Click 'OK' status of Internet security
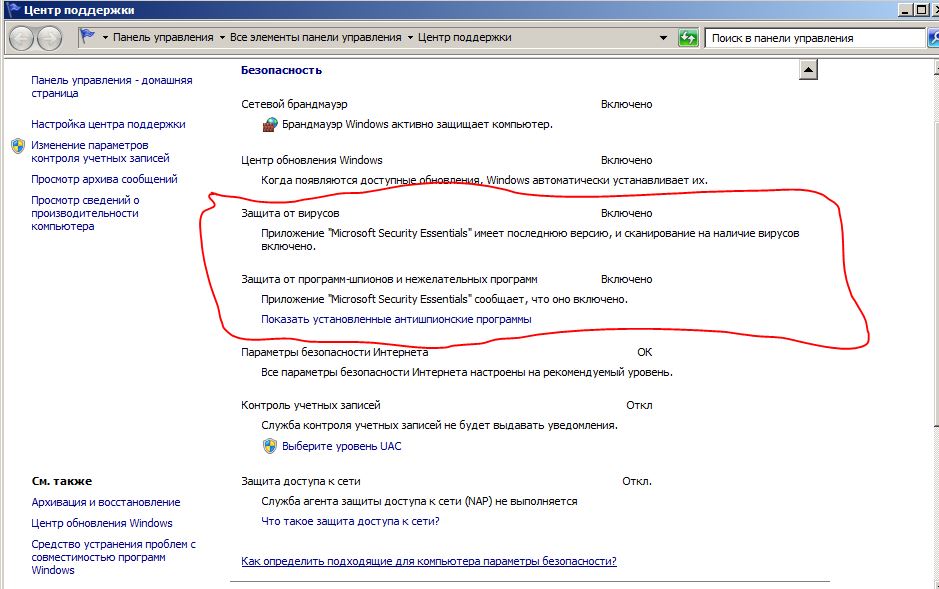 pyautogui.click(x=645, y=352)
